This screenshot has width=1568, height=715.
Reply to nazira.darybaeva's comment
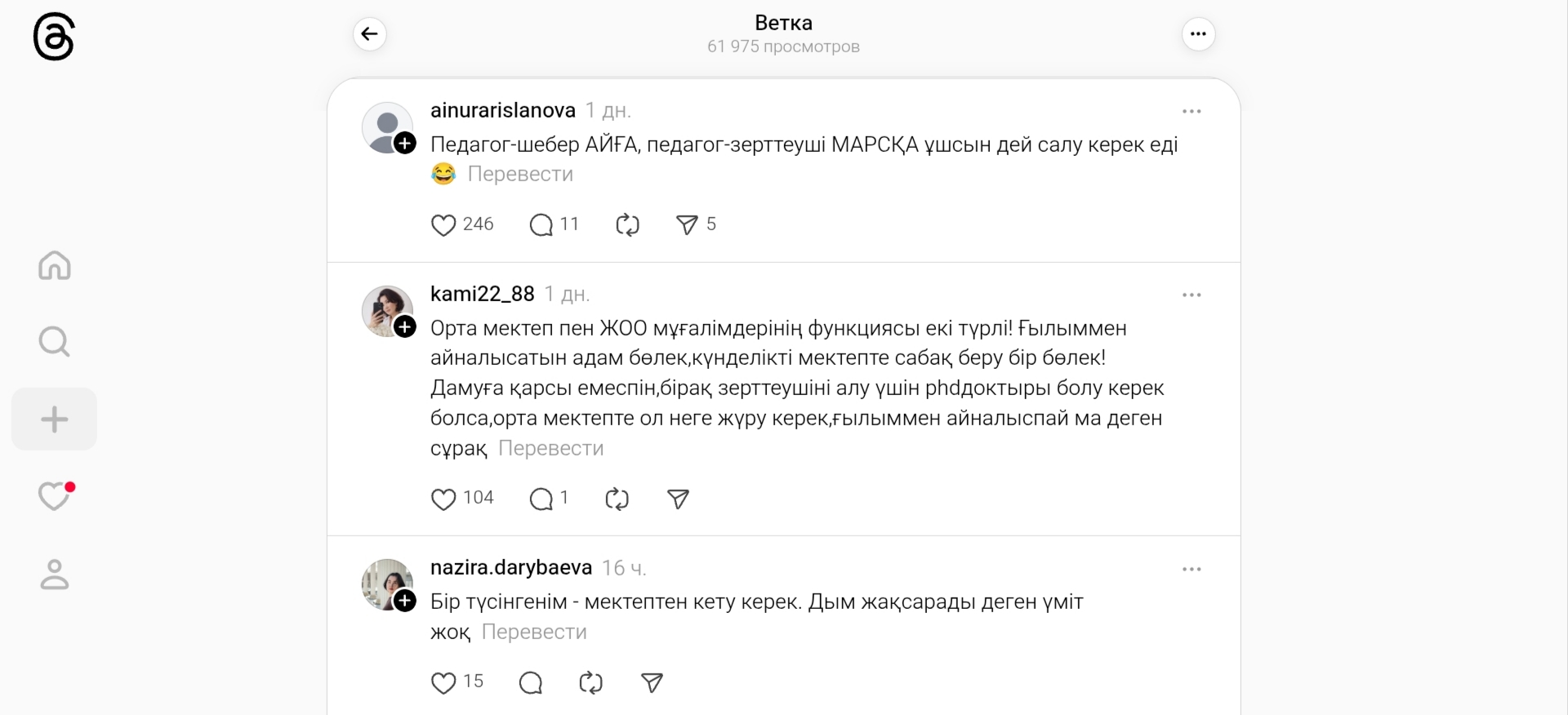pos(531,682)
